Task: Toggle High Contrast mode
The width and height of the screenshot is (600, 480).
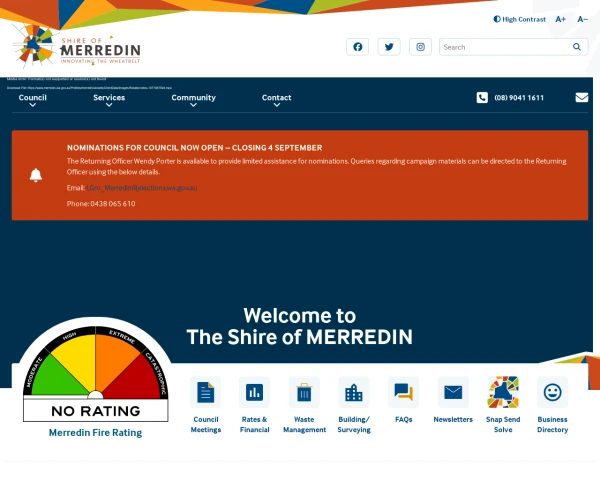Action: click(x=519, y=19)
